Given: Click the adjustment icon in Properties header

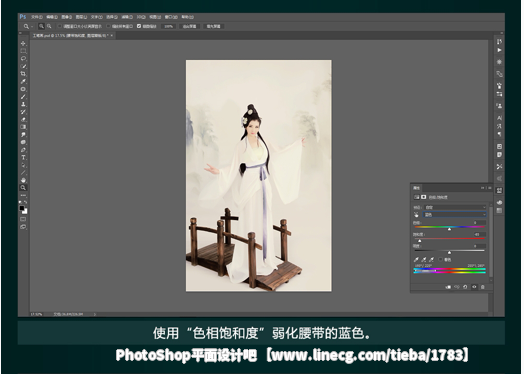Looking at the screenshot, I should click(x=417, y=197).
